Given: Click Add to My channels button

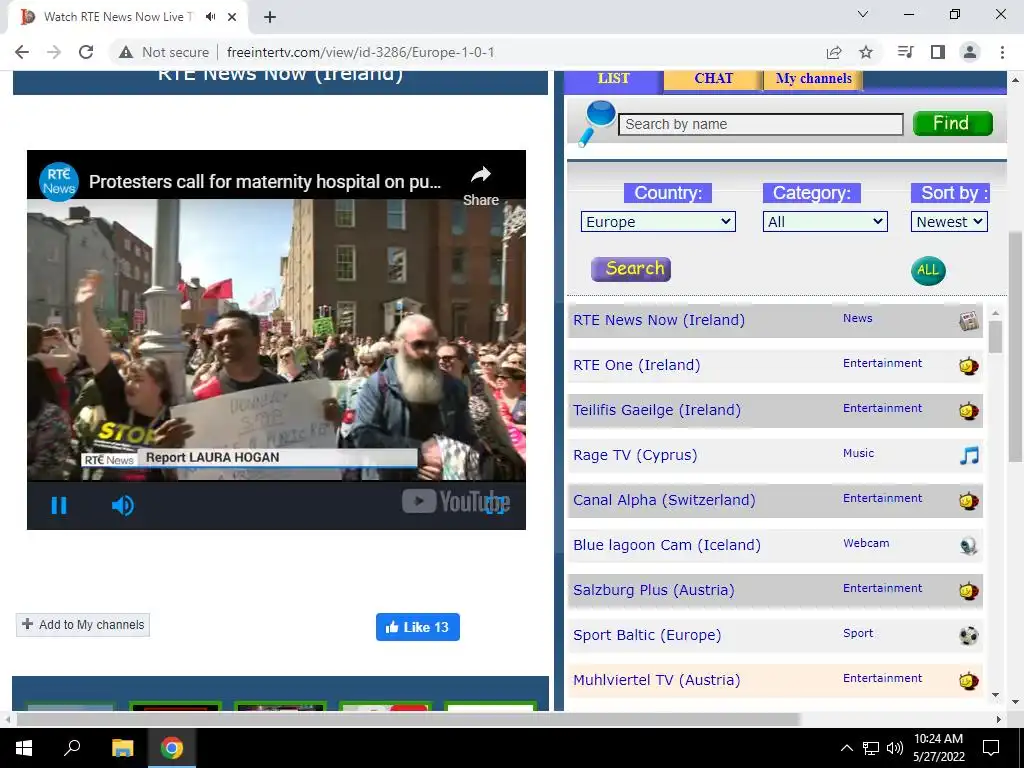Looking at the screenshot, I should (83, 625).
